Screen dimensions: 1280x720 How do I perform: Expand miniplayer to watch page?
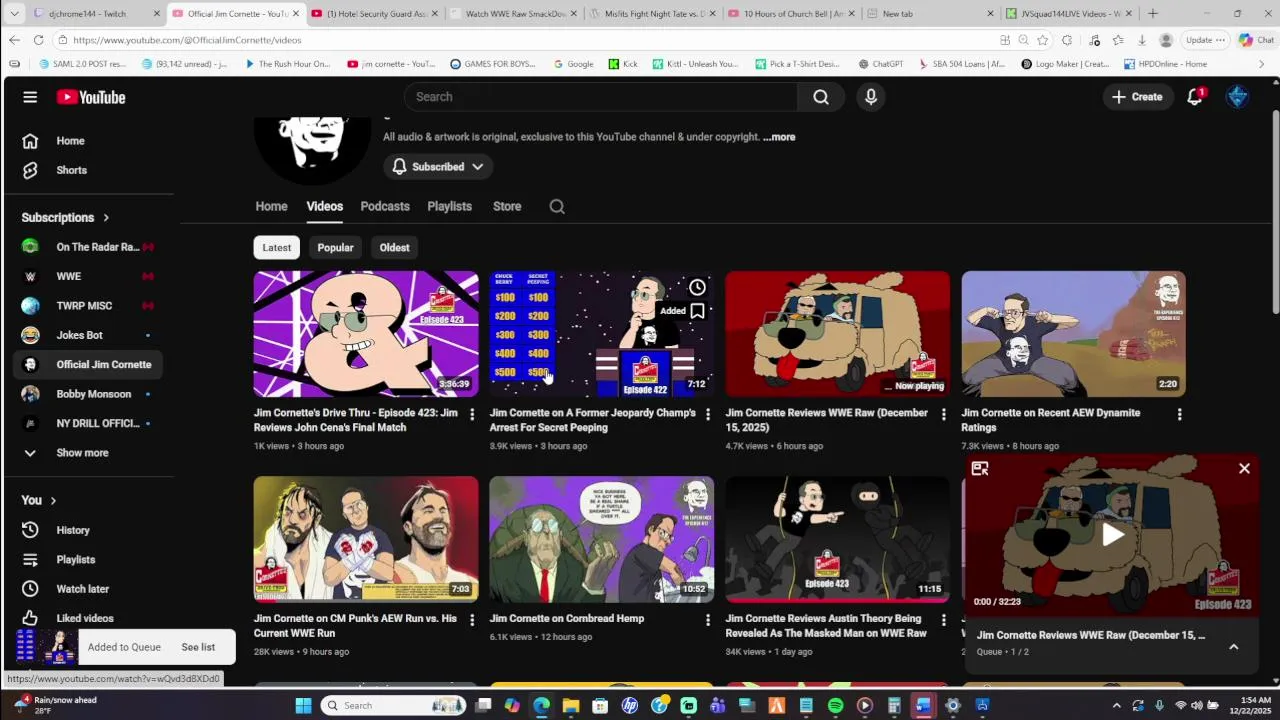[x=980, y=468]
